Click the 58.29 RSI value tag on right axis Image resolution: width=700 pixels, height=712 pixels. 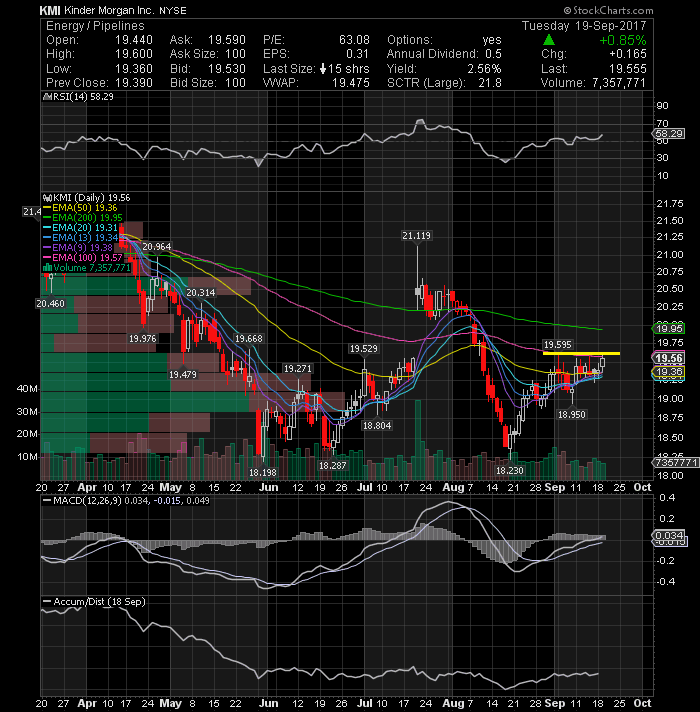[x=668, y=134]
